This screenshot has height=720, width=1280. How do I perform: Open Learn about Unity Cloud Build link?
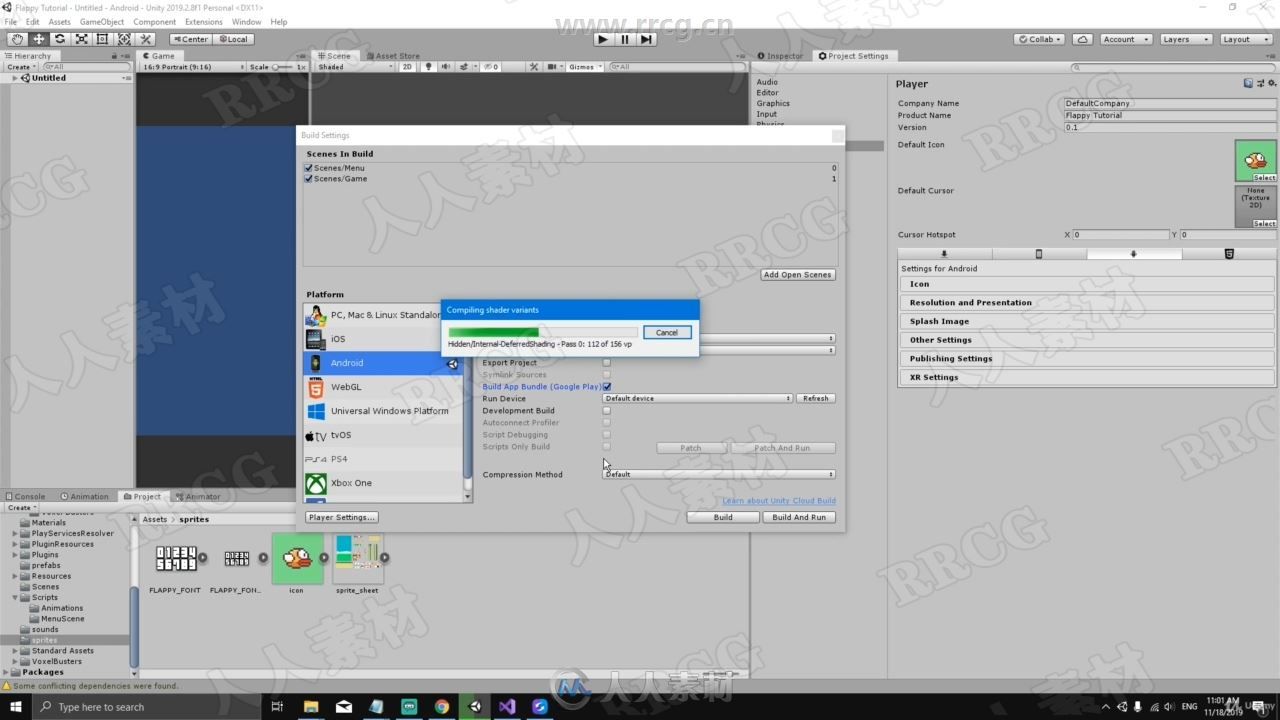[x=779, y=501]
